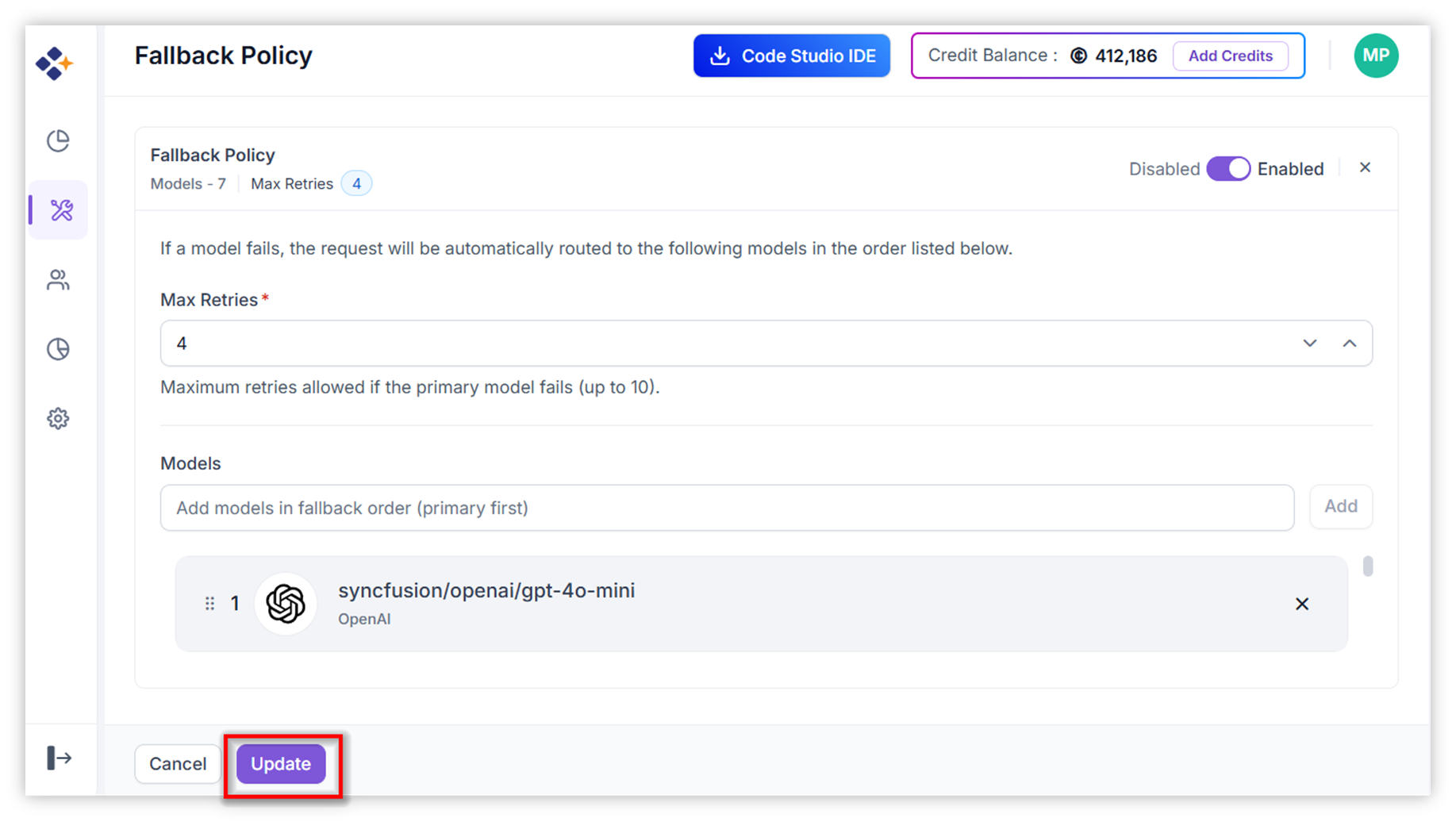Click the Add Credits button

tap(1231, 56)
